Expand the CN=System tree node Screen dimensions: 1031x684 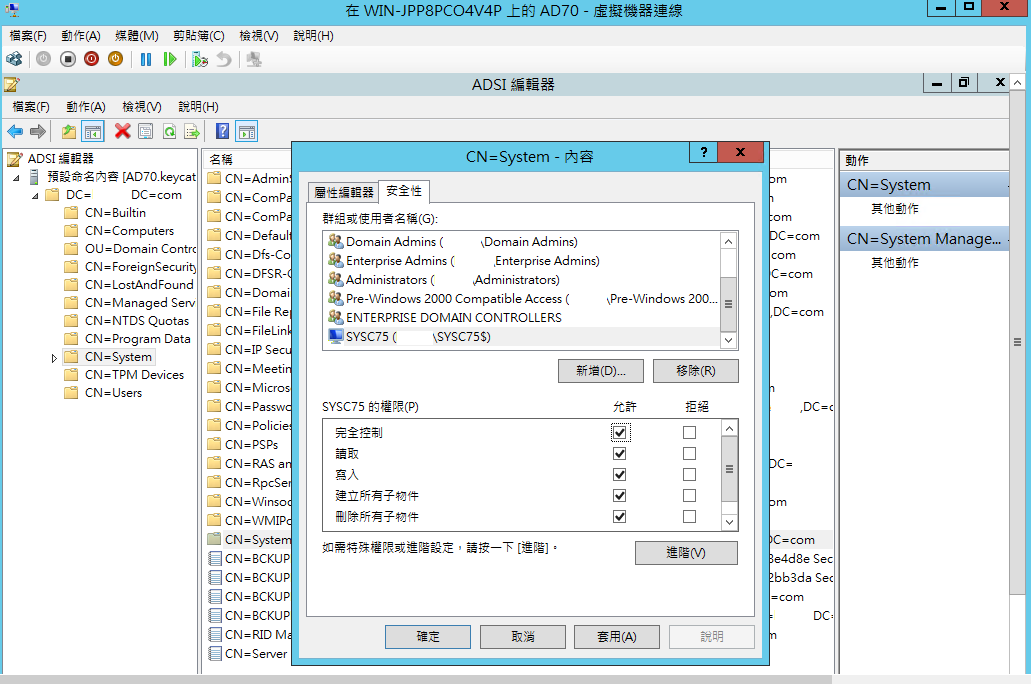tap(54, 358)
